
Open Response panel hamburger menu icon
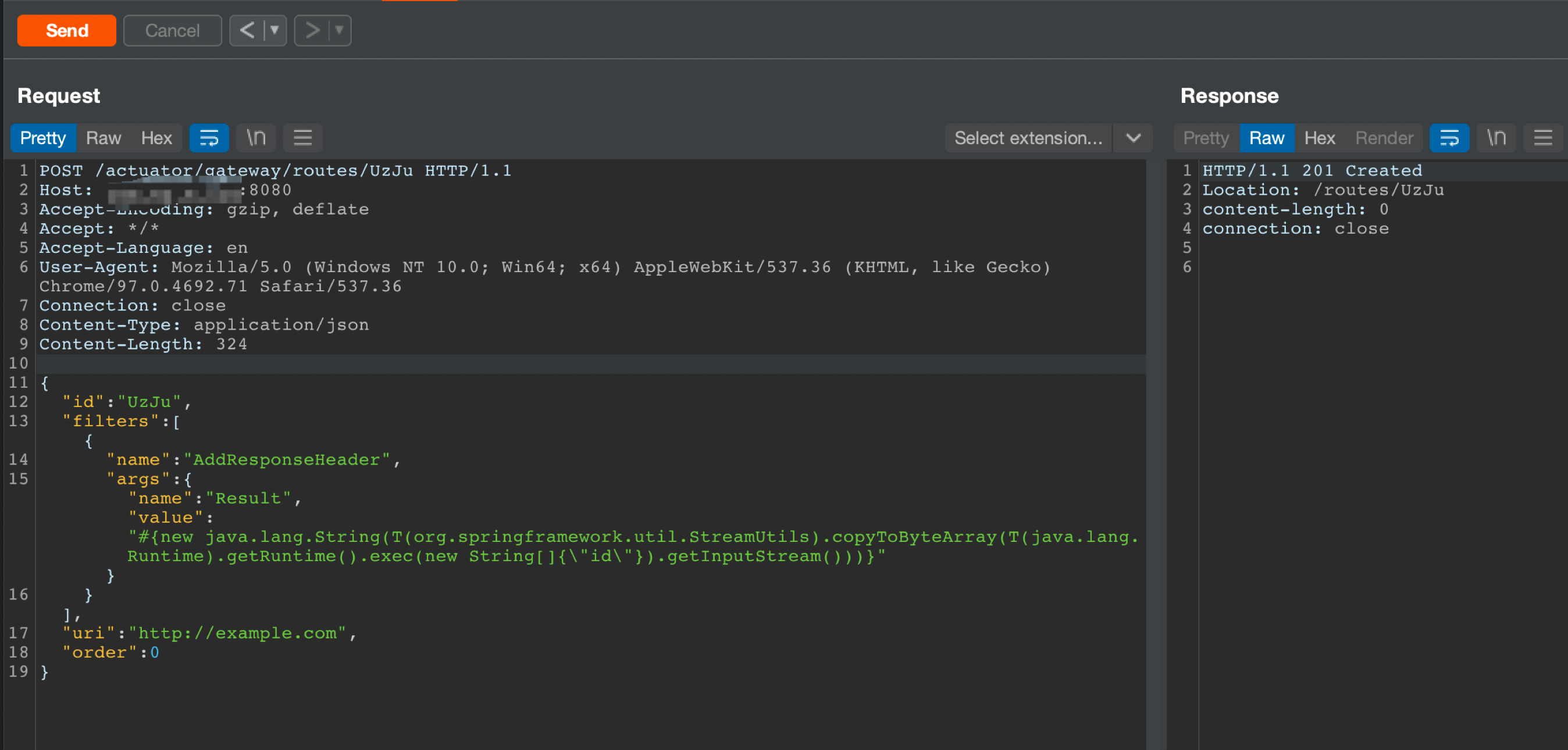[x=1542, y=138]
